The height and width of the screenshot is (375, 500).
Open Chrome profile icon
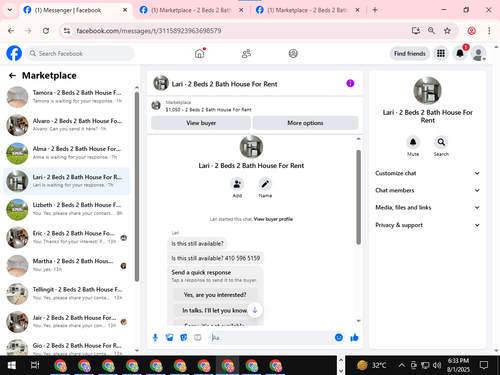[x=471, y=31]
